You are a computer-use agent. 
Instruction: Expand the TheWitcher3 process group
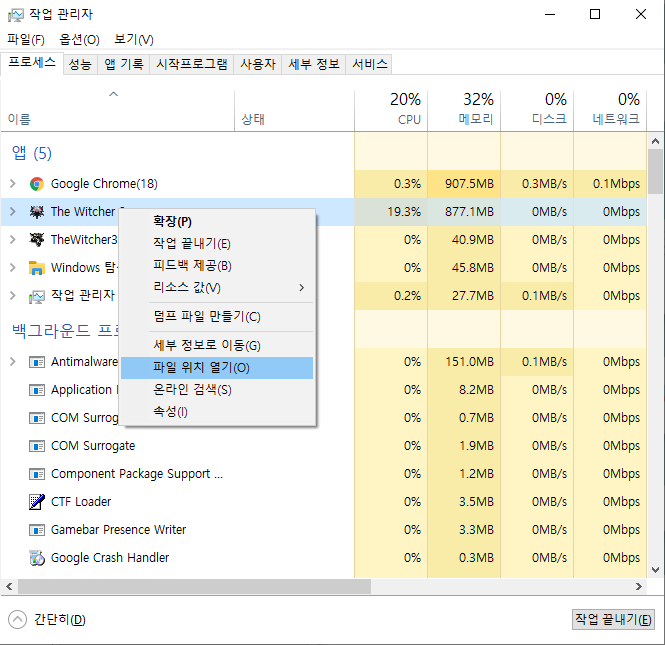pos(13,240)
